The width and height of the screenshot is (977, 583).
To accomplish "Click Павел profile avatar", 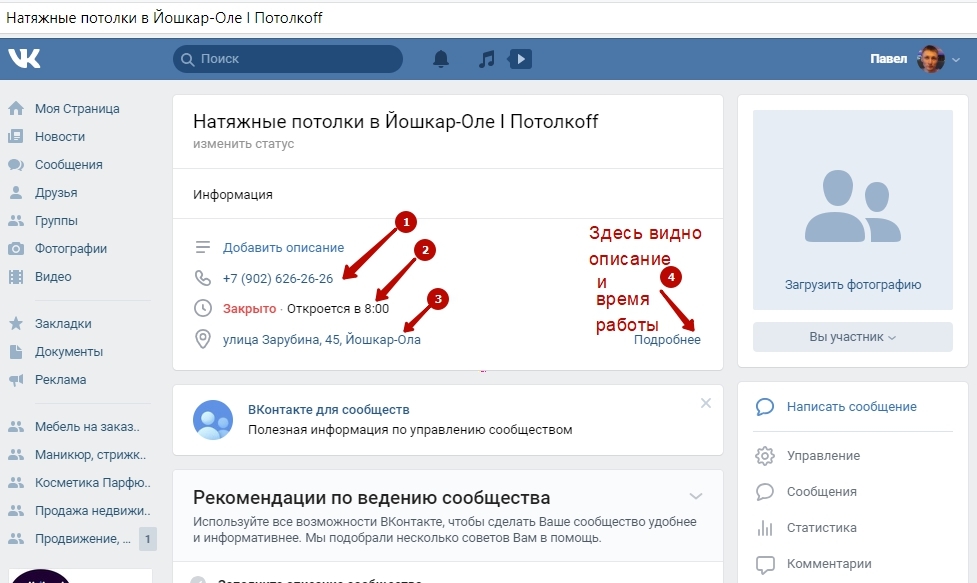I will tap(930, 59).
